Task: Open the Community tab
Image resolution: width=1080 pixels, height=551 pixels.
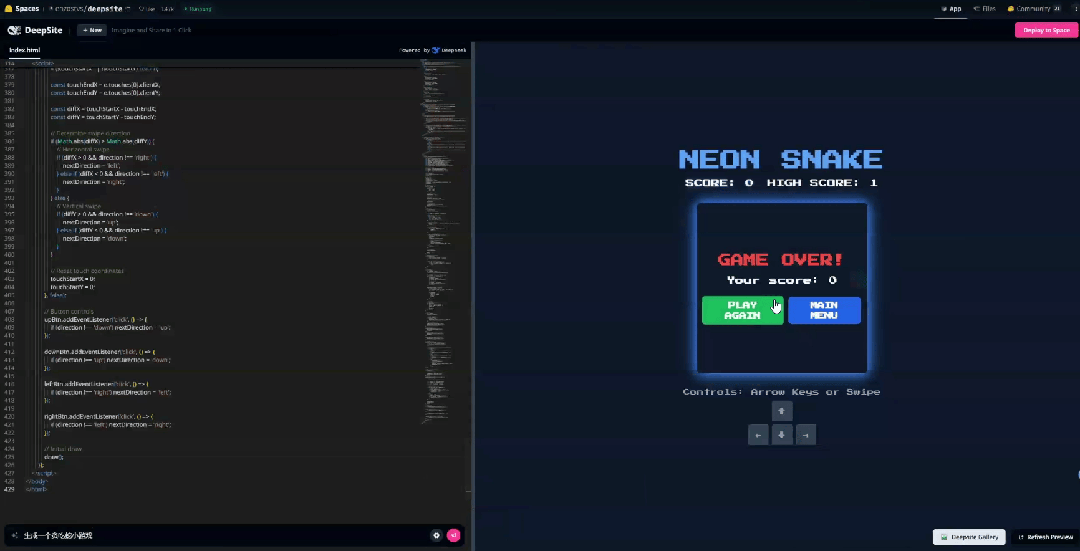Action: pyautogui.click(x=1033, y=8)
